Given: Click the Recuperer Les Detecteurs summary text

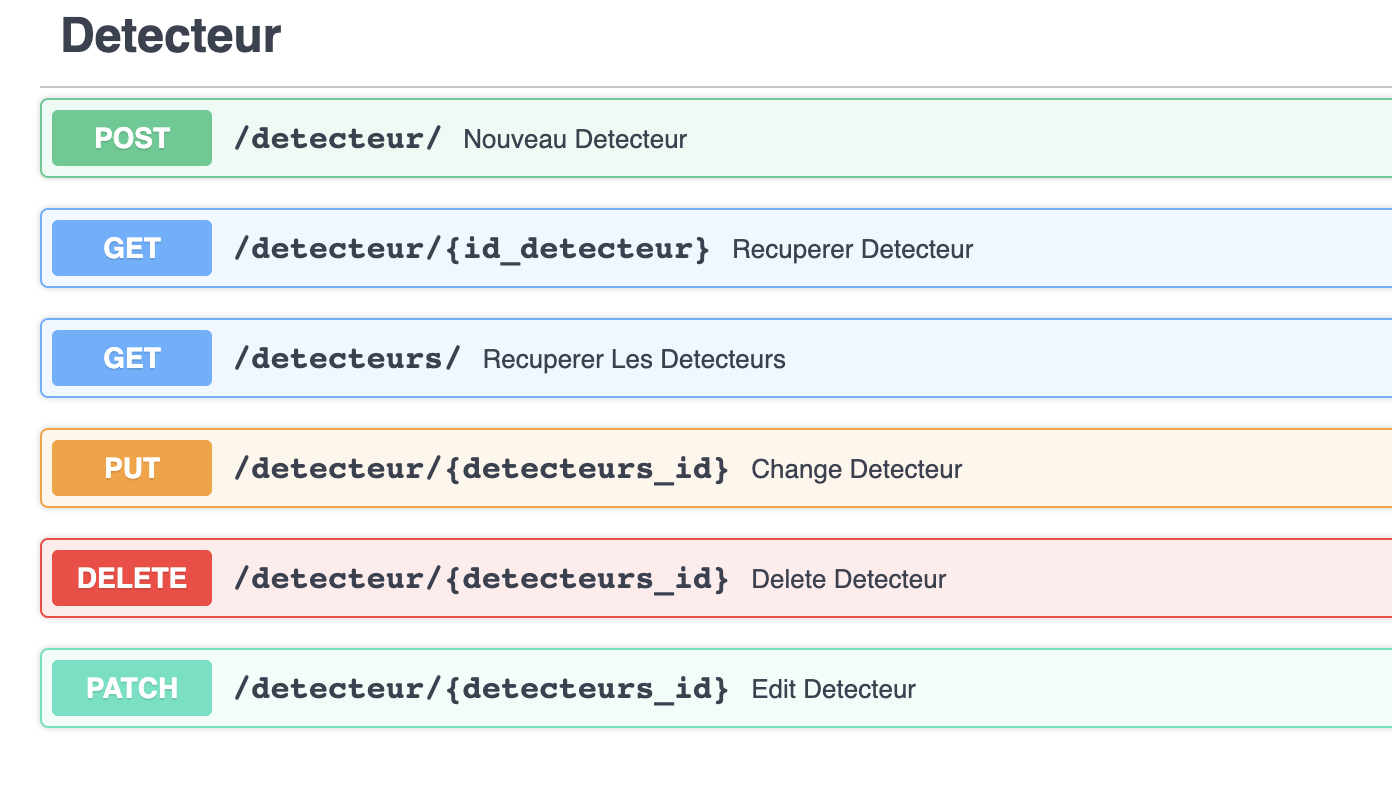Looking at the screenshot, I should point(633,359).
